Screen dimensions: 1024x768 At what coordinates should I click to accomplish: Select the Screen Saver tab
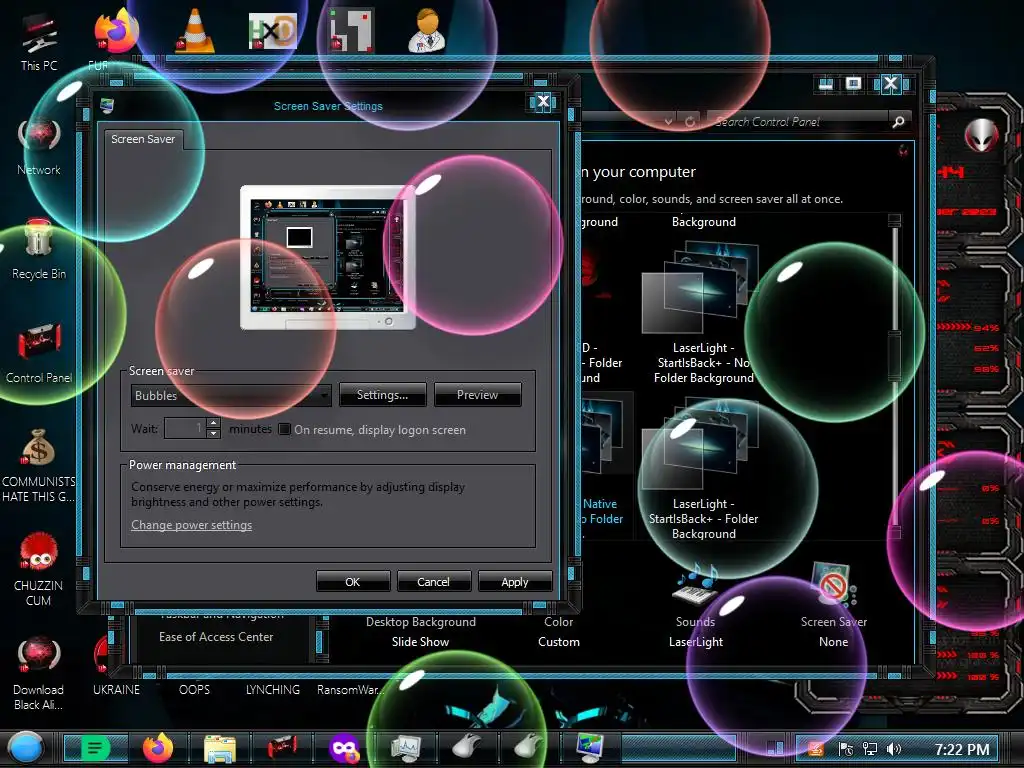coord(143,139)
